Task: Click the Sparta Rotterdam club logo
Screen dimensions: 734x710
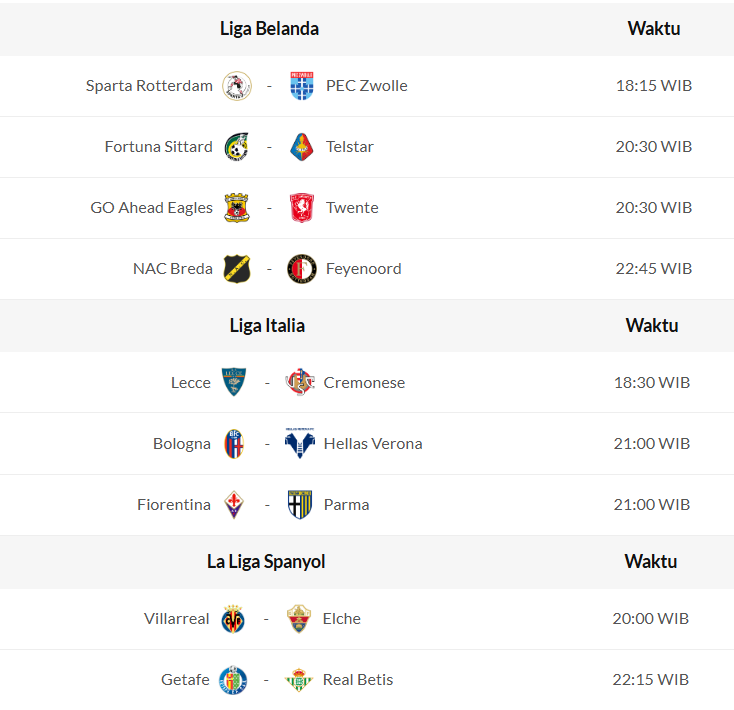Action: point(237,86)
